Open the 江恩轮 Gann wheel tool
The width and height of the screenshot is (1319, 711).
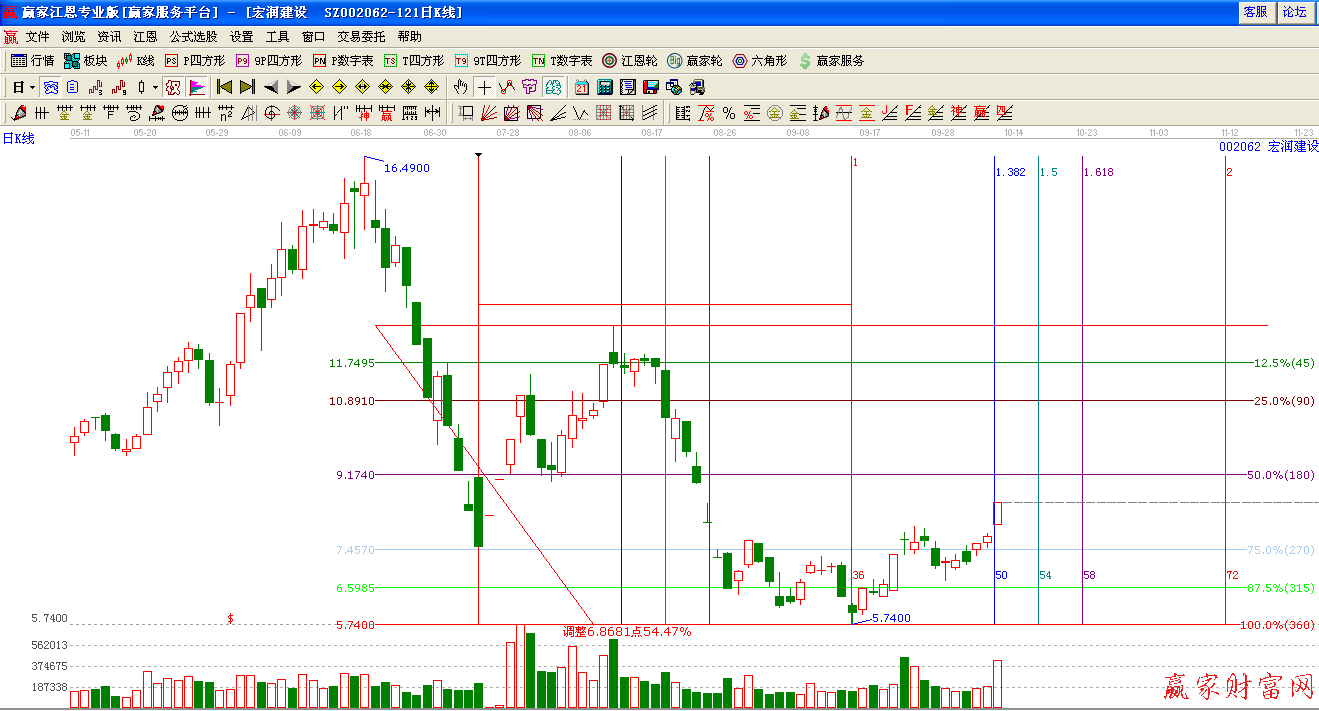pyautogui.click(x=629, y=61)
